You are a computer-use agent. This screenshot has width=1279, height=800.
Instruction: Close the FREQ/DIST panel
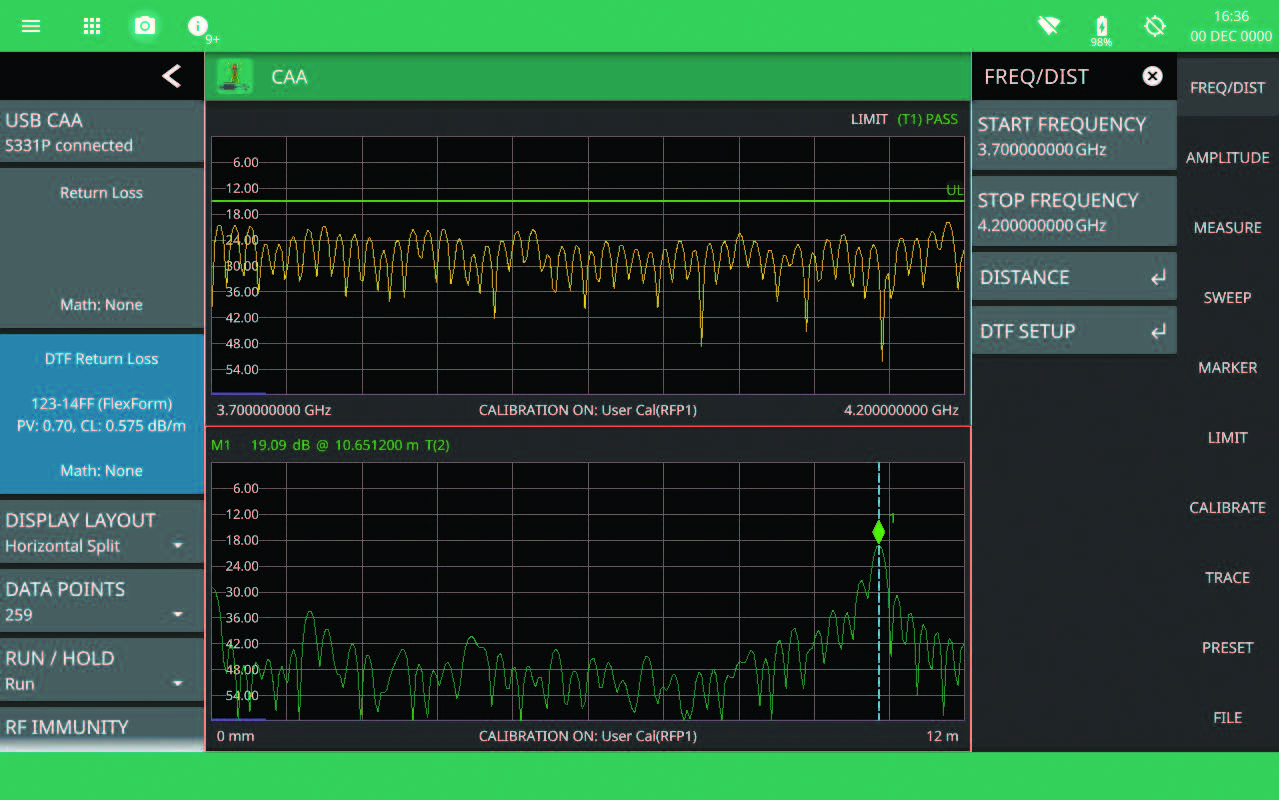click(1152, 76)
